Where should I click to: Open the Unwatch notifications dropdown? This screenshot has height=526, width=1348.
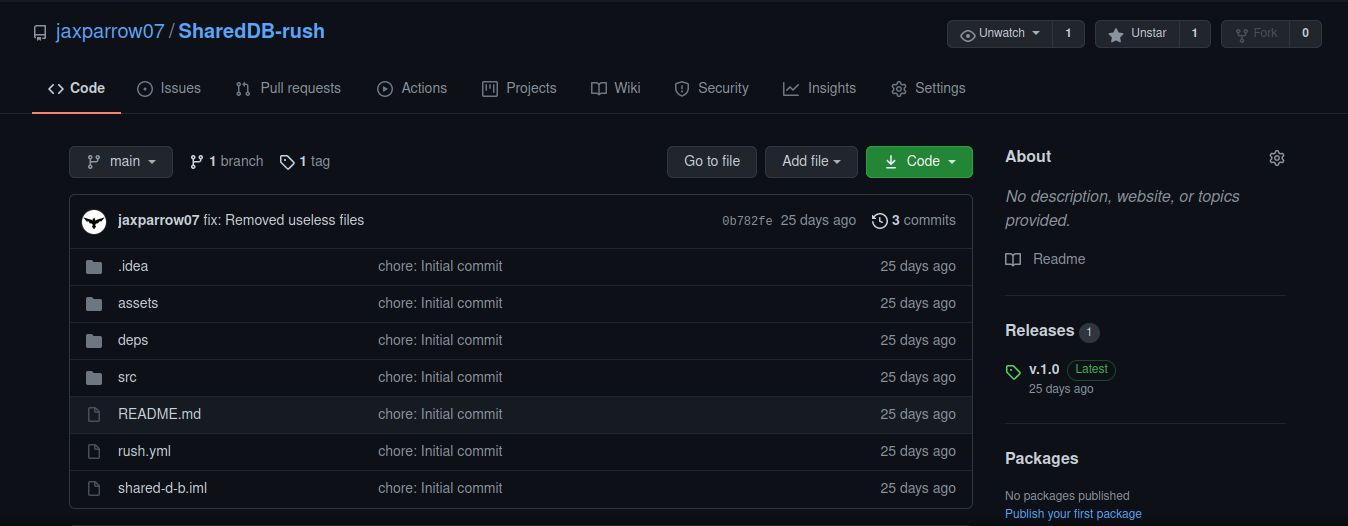[1000, 34]
